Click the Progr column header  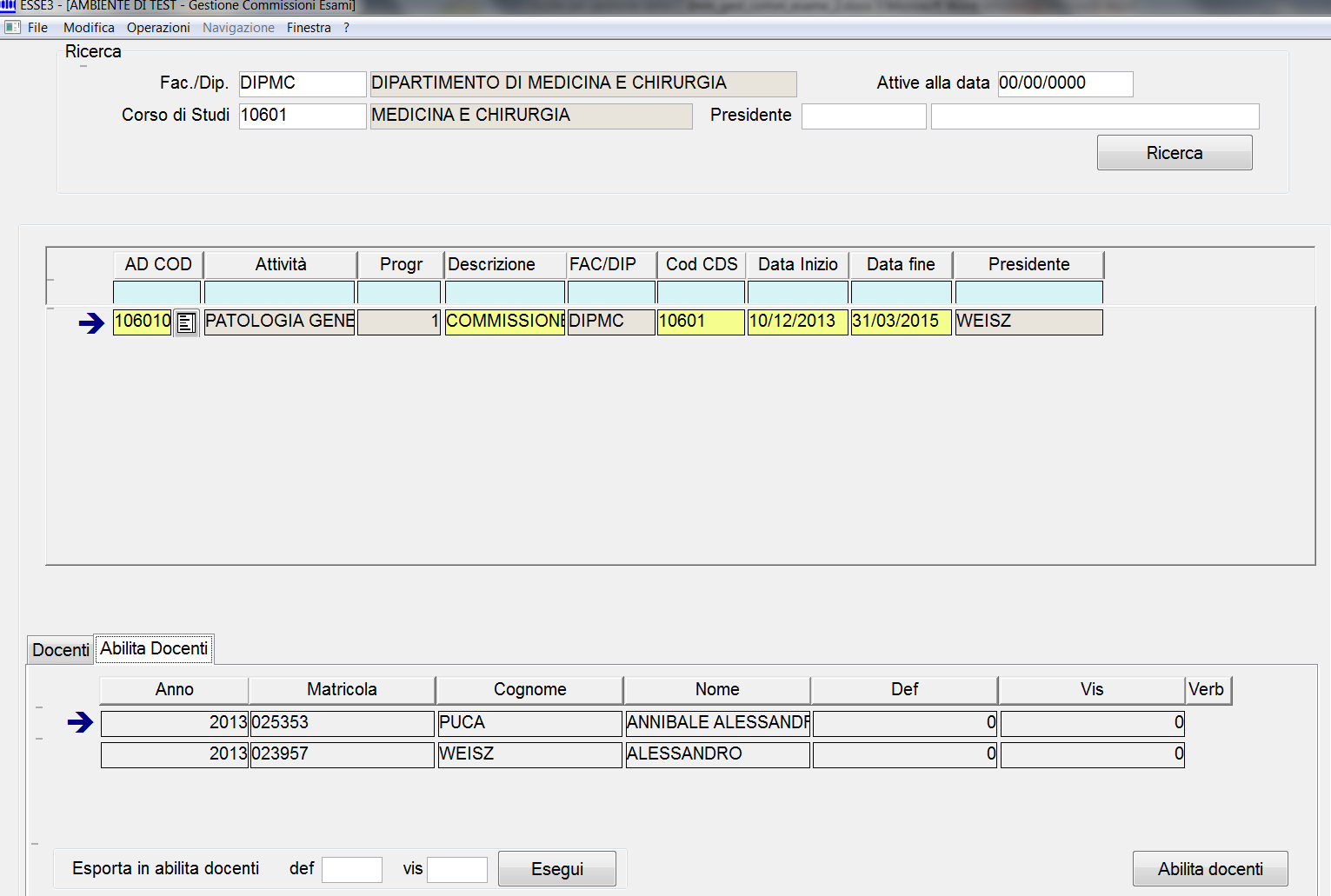point(401,264)
